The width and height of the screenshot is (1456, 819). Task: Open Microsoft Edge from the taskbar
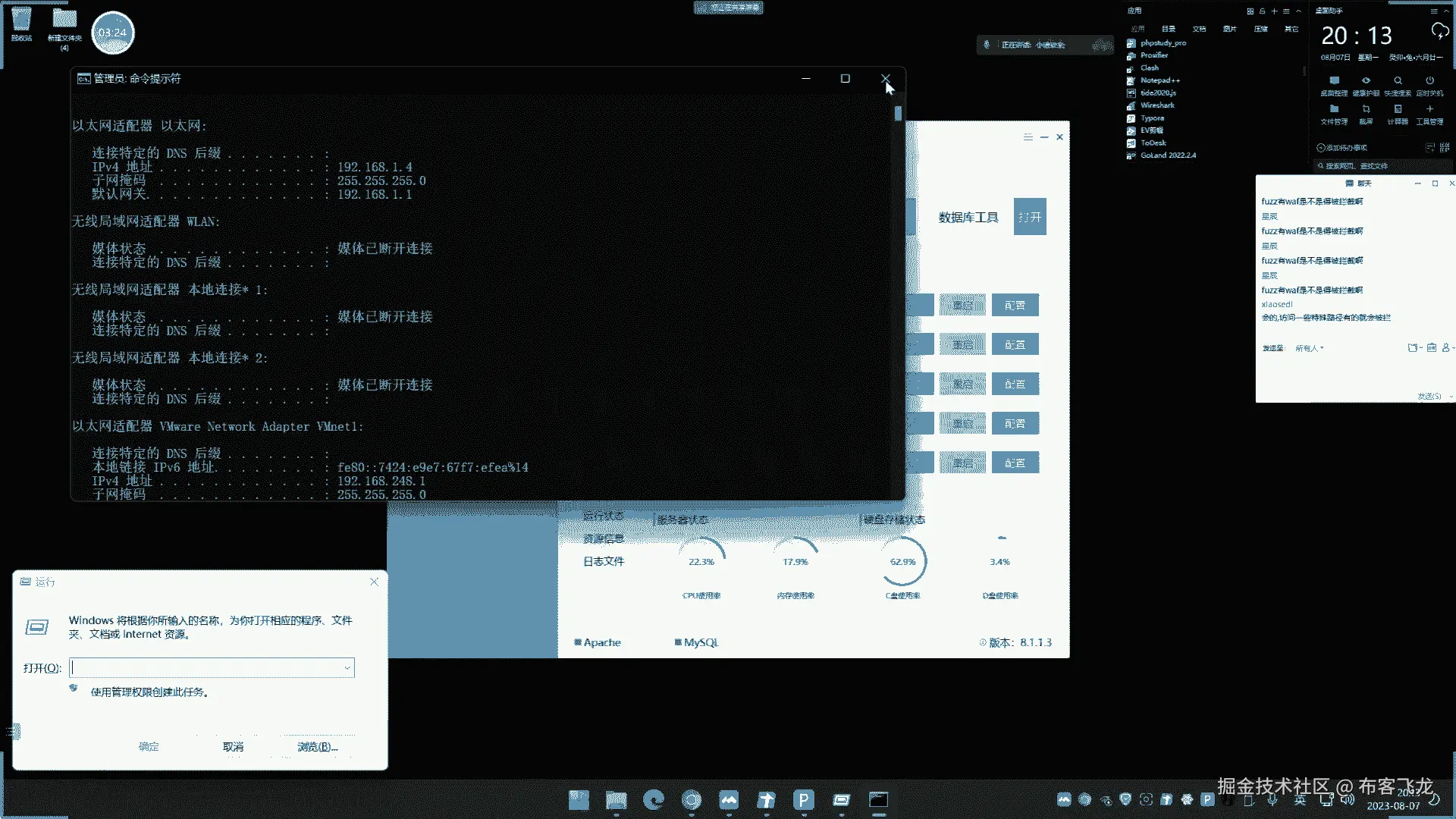pyautogui.click(x=654, y=799)
